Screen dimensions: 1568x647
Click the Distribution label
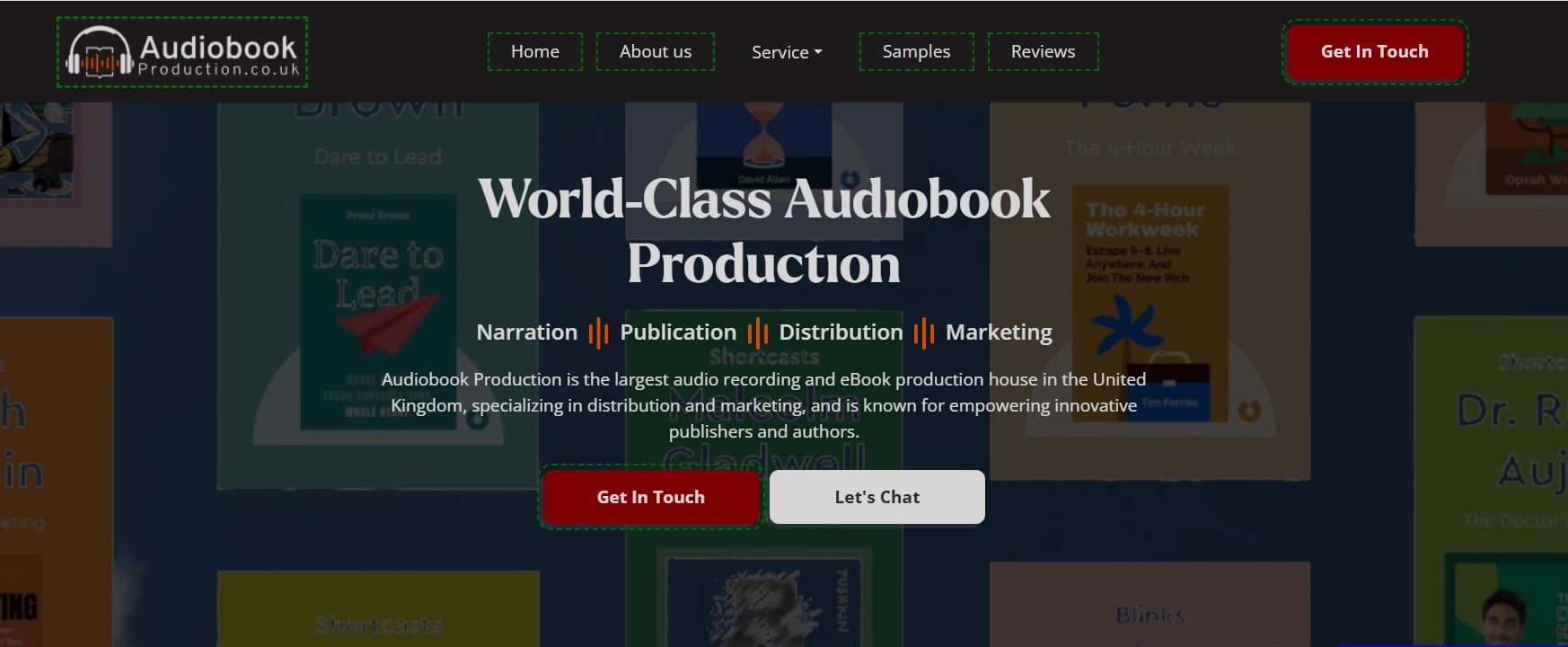coord(841,332)
